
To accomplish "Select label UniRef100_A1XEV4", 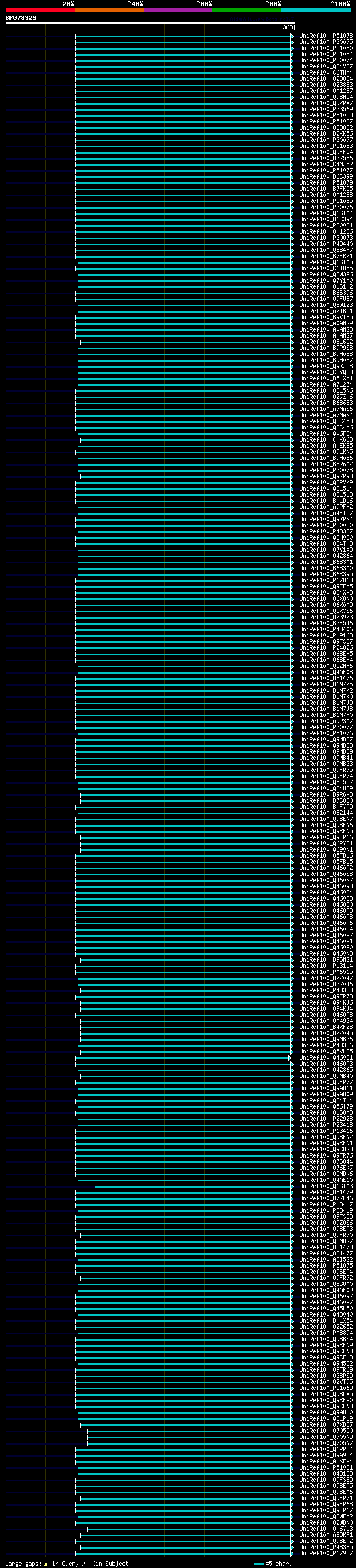I will [326, 1461].
